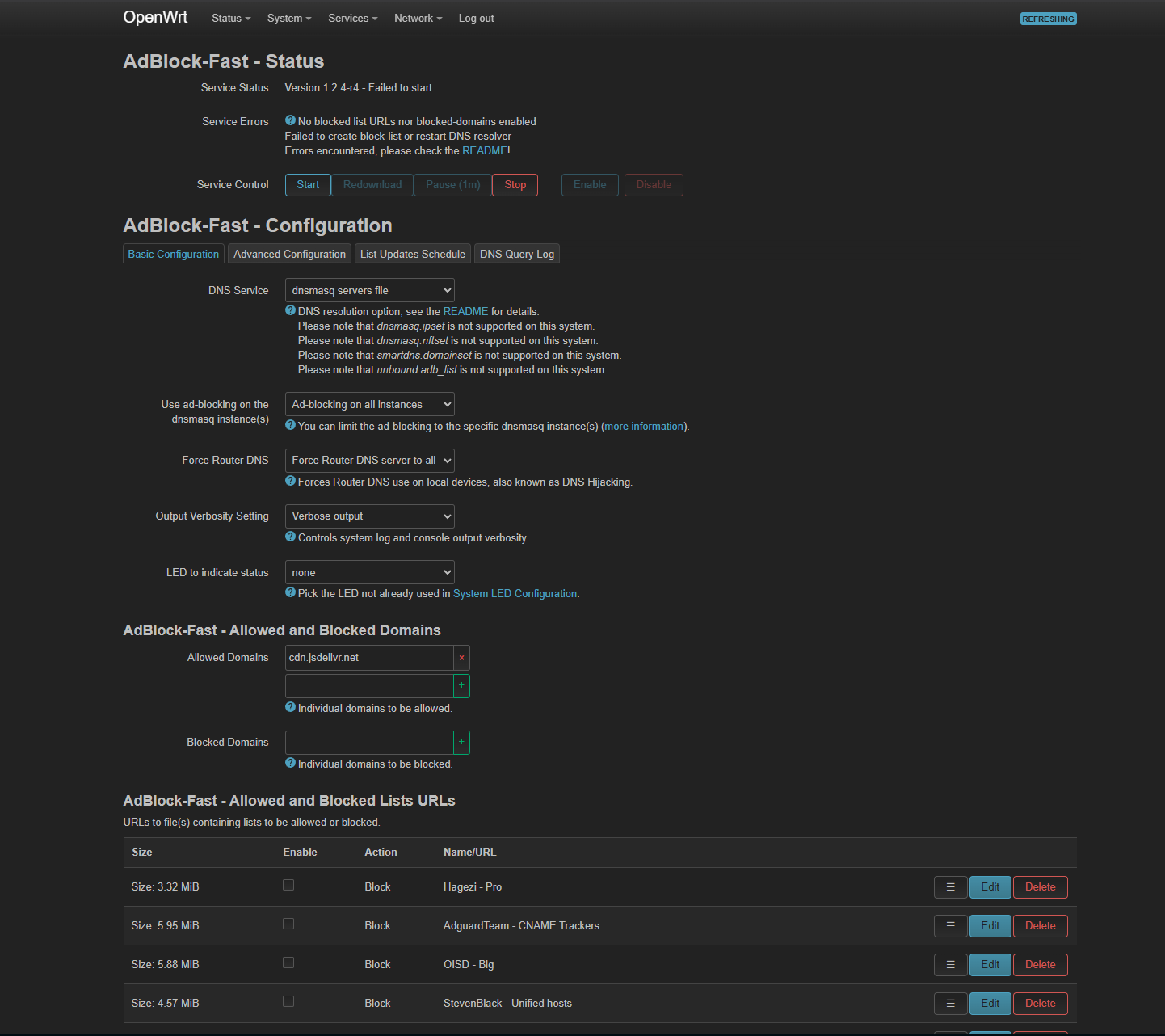The height and width of the screenshot is (1036, 1165).
Task: Expand the Network menu in the top bar
Action: click(x=418, y=19)
